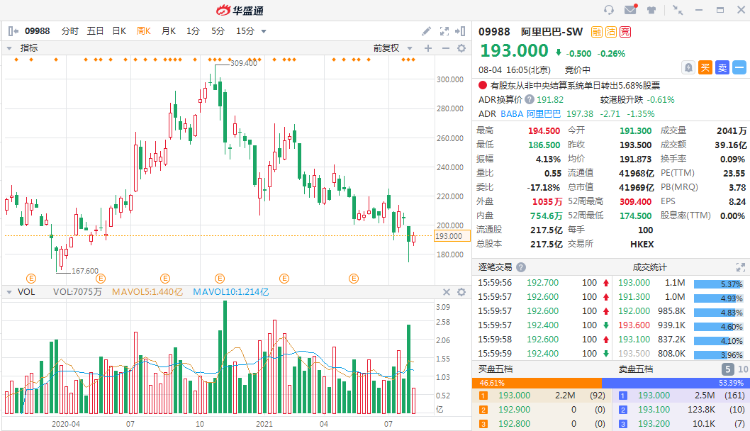Select bid level 3 at 192.800

tap(542, 424)
